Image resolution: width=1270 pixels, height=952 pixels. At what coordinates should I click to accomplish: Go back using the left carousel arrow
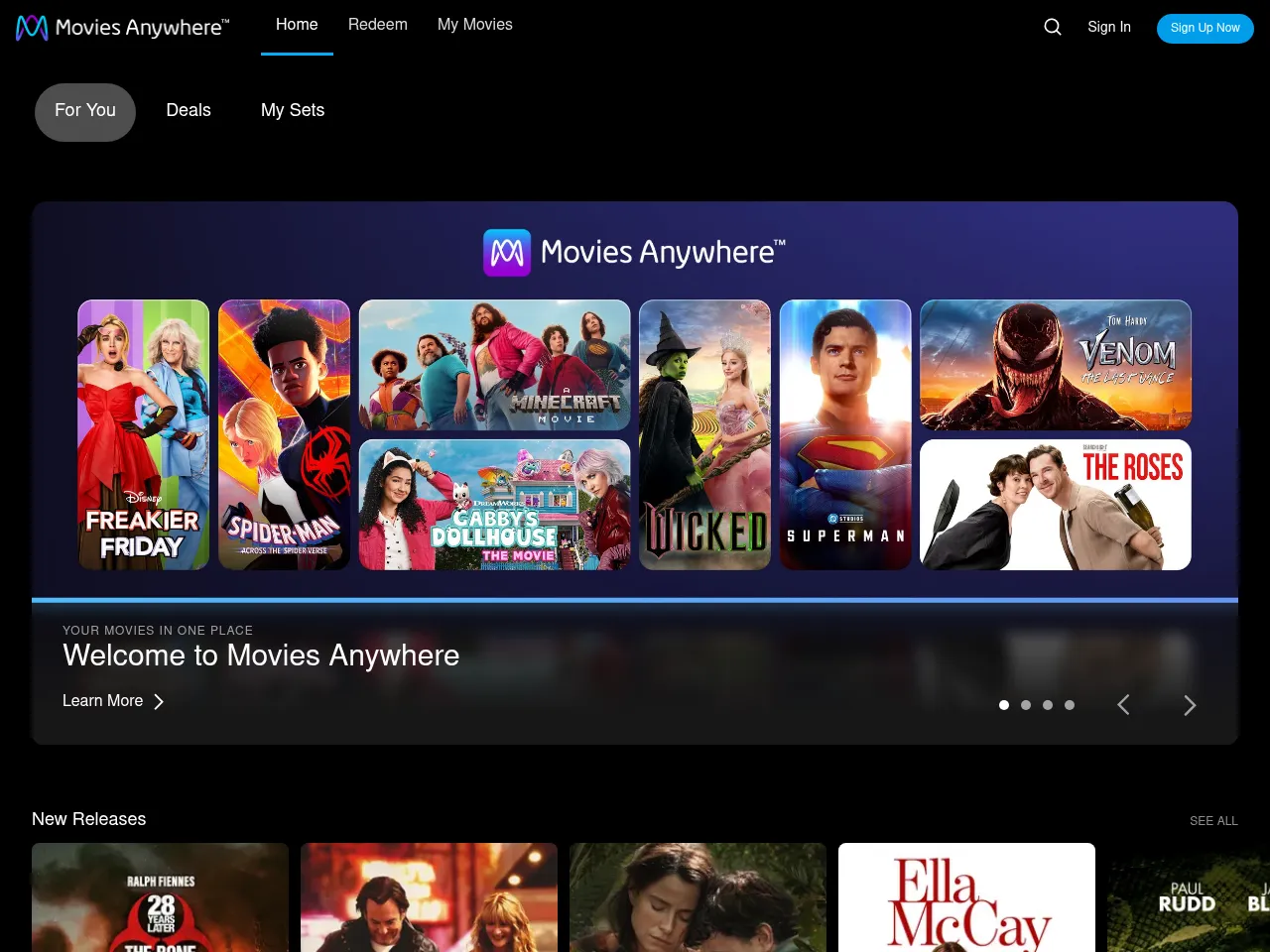[x=1123, y=704]
